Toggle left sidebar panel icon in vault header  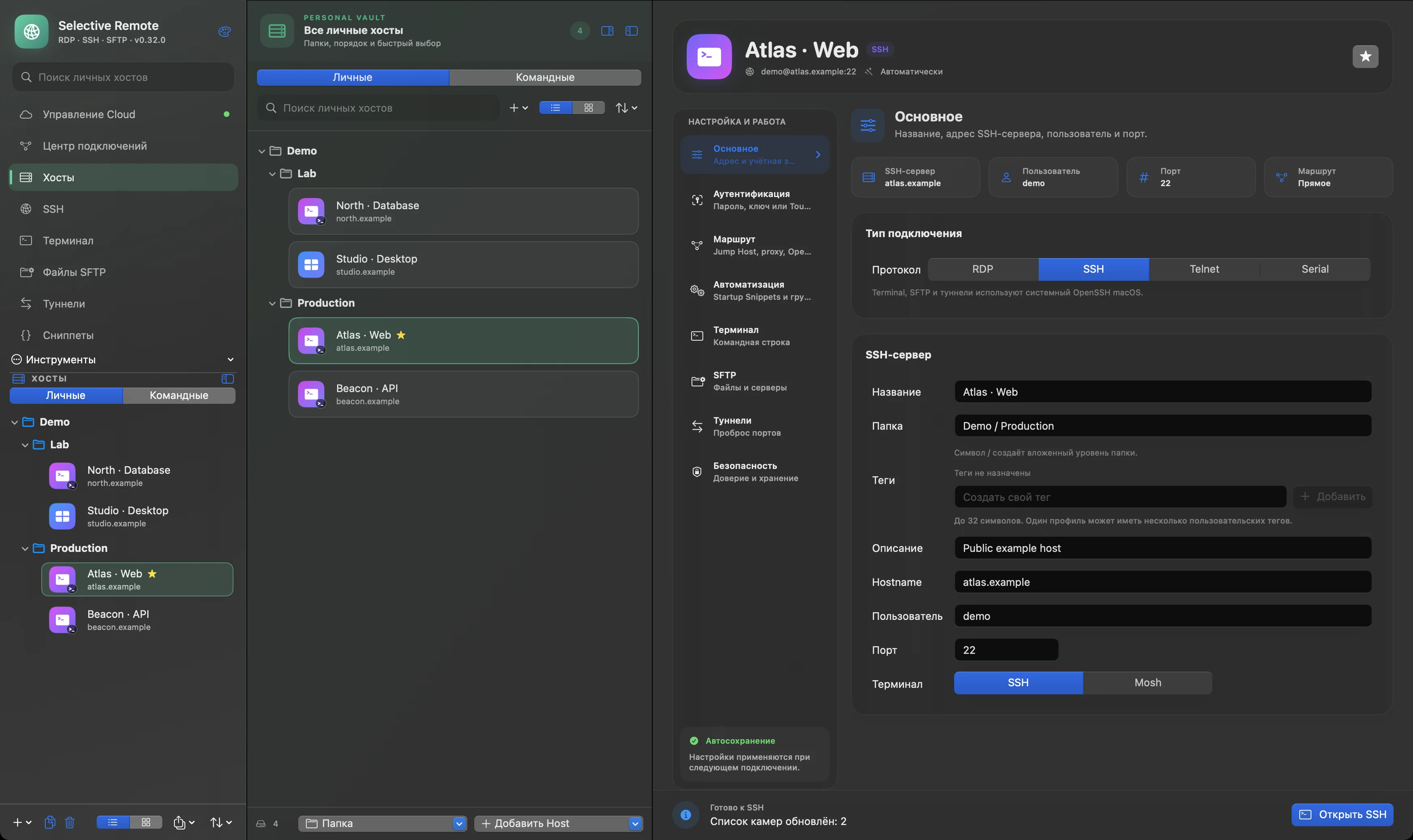click(x=632, y=31)
